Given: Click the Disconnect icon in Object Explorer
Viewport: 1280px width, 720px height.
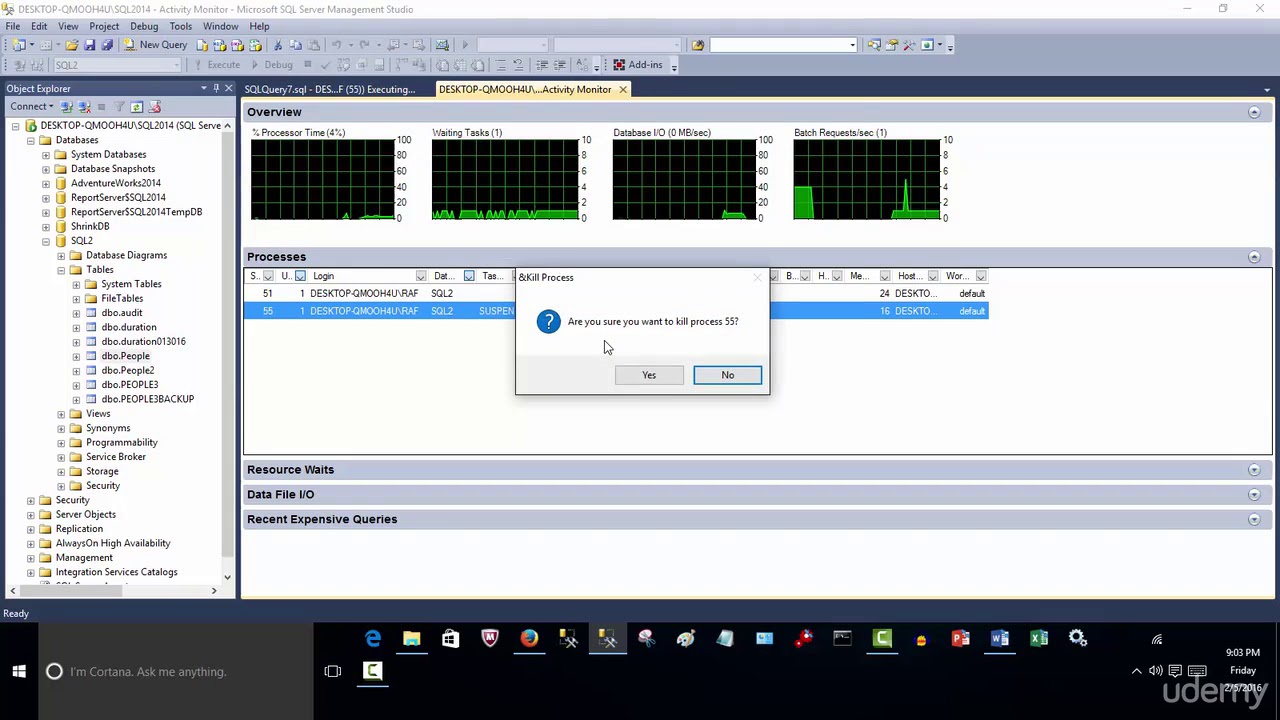Looking at the screenshot, I should [x=84, y=107].
